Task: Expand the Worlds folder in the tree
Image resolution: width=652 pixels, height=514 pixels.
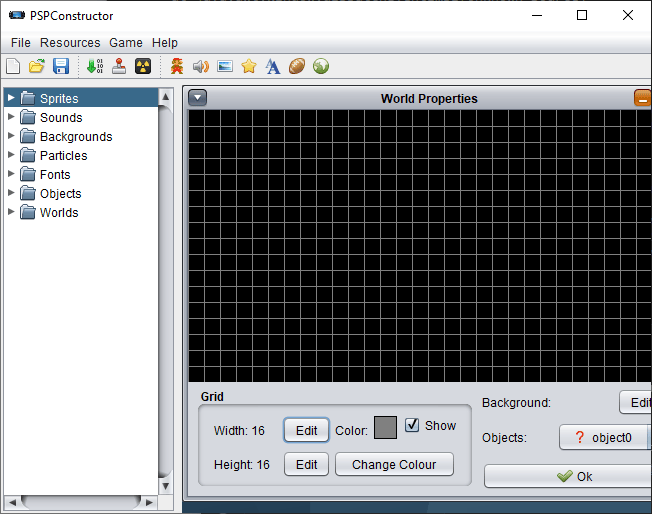Action: [x=11, y=212]
